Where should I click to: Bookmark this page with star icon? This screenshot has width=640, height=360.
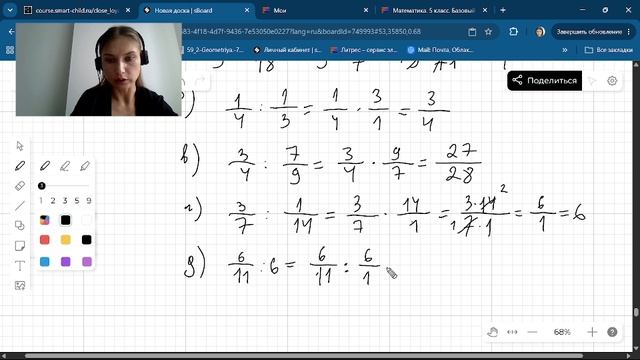[x=488, y=31]
